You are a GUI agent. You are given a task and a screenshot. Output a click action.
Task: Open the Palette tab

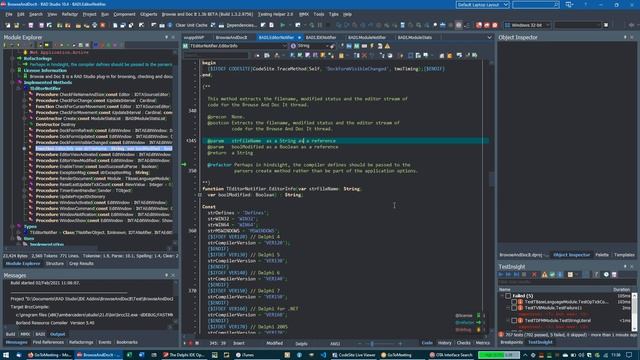[x=602, y=255]
